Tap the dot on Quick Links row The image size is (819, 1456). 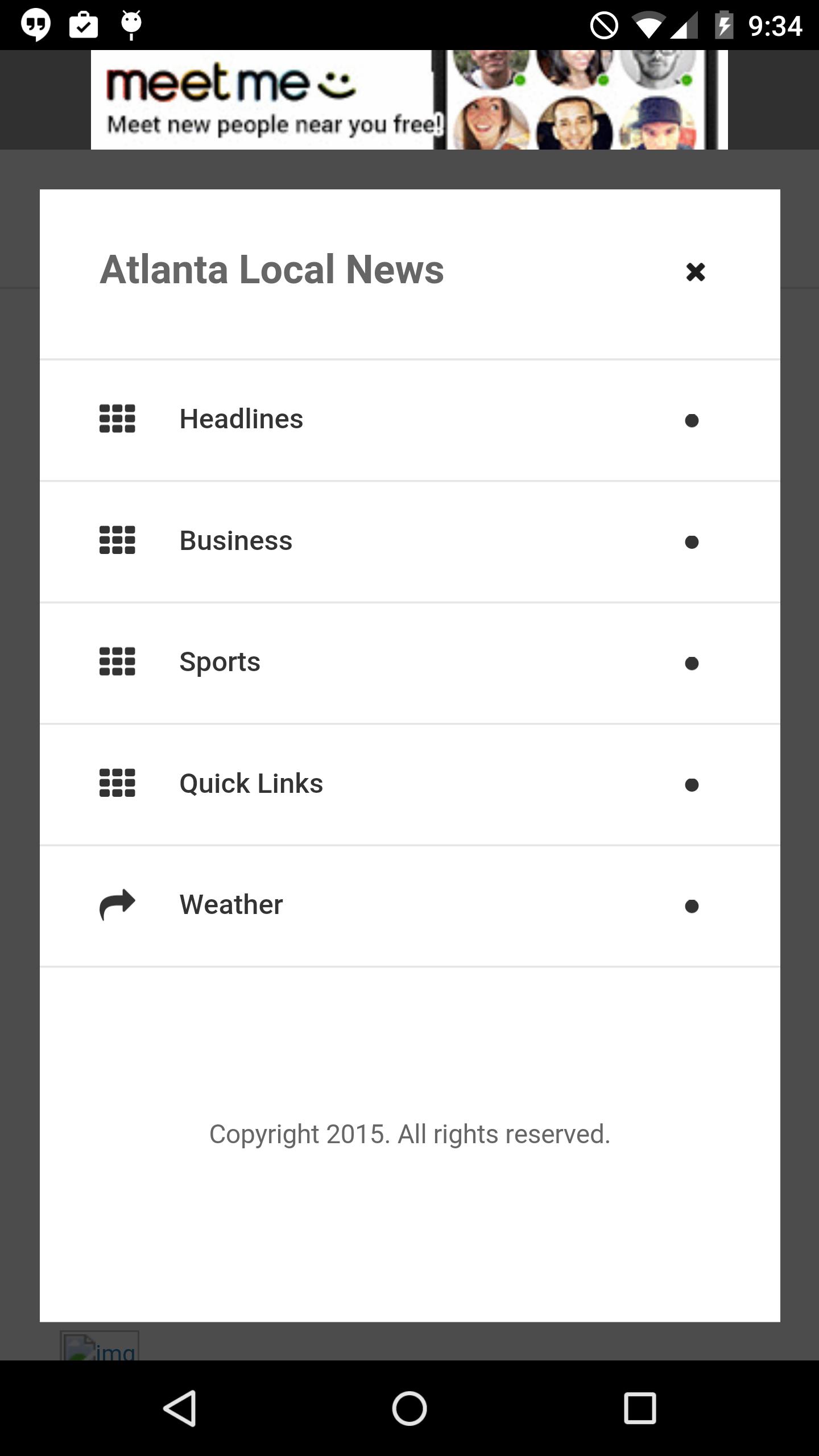(x=692, y=785)
